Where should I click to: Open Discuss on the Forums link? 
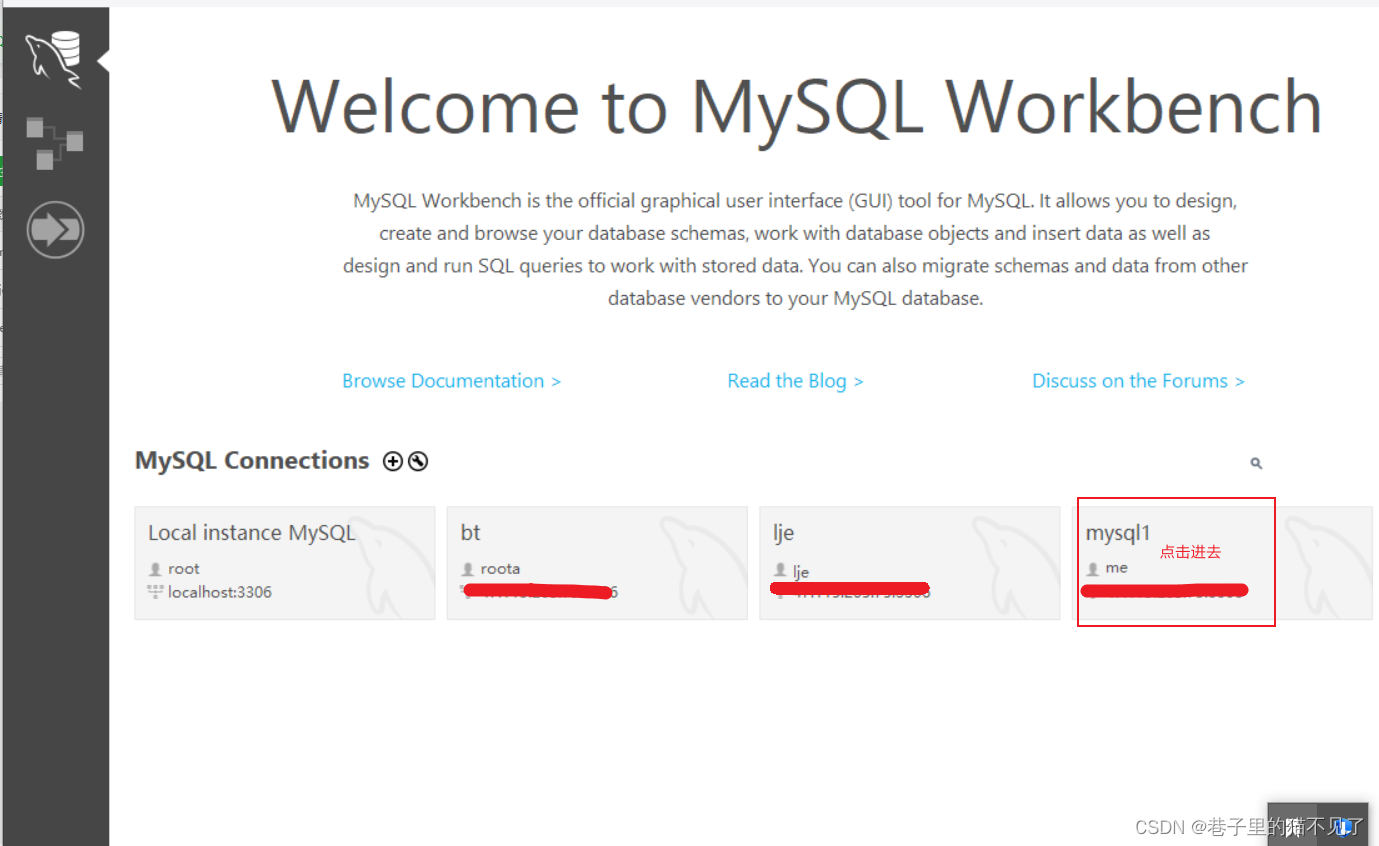(1138, 381)
